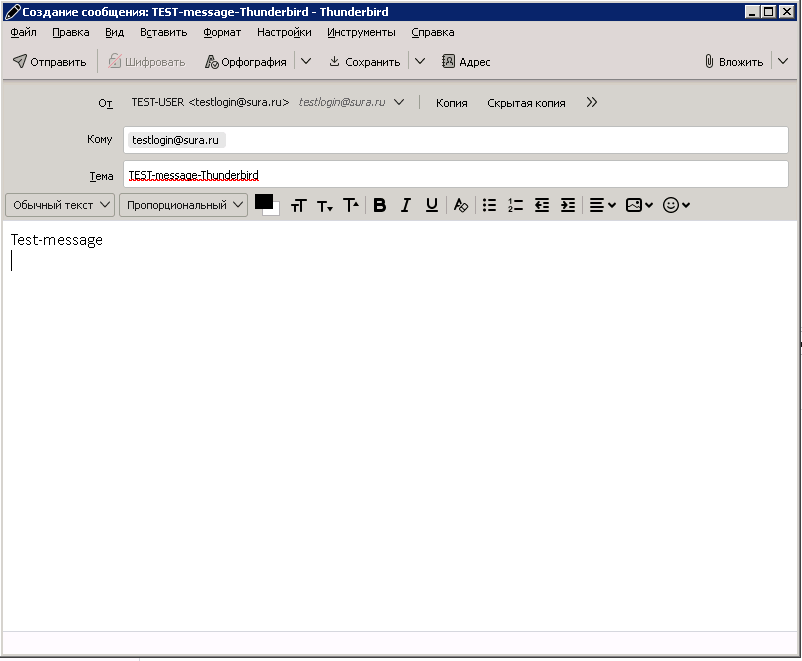Remove text formatting with eraser icon

point(460,205)
